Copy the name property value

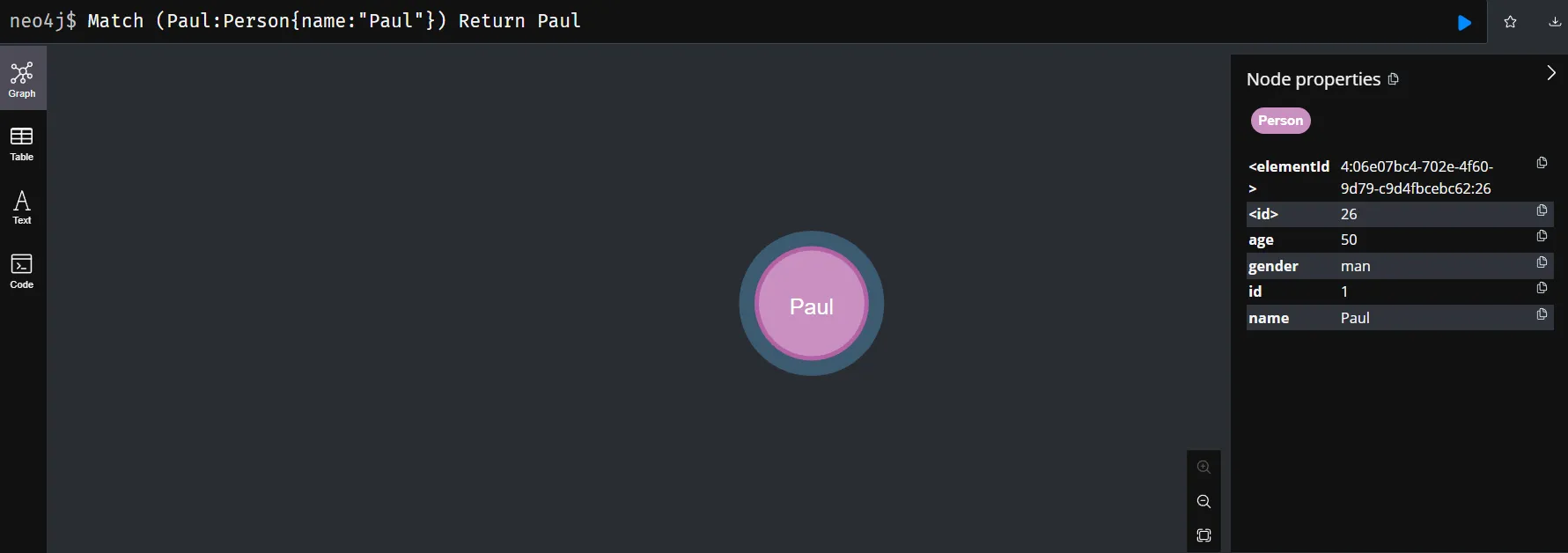[x=1542, y=314]
